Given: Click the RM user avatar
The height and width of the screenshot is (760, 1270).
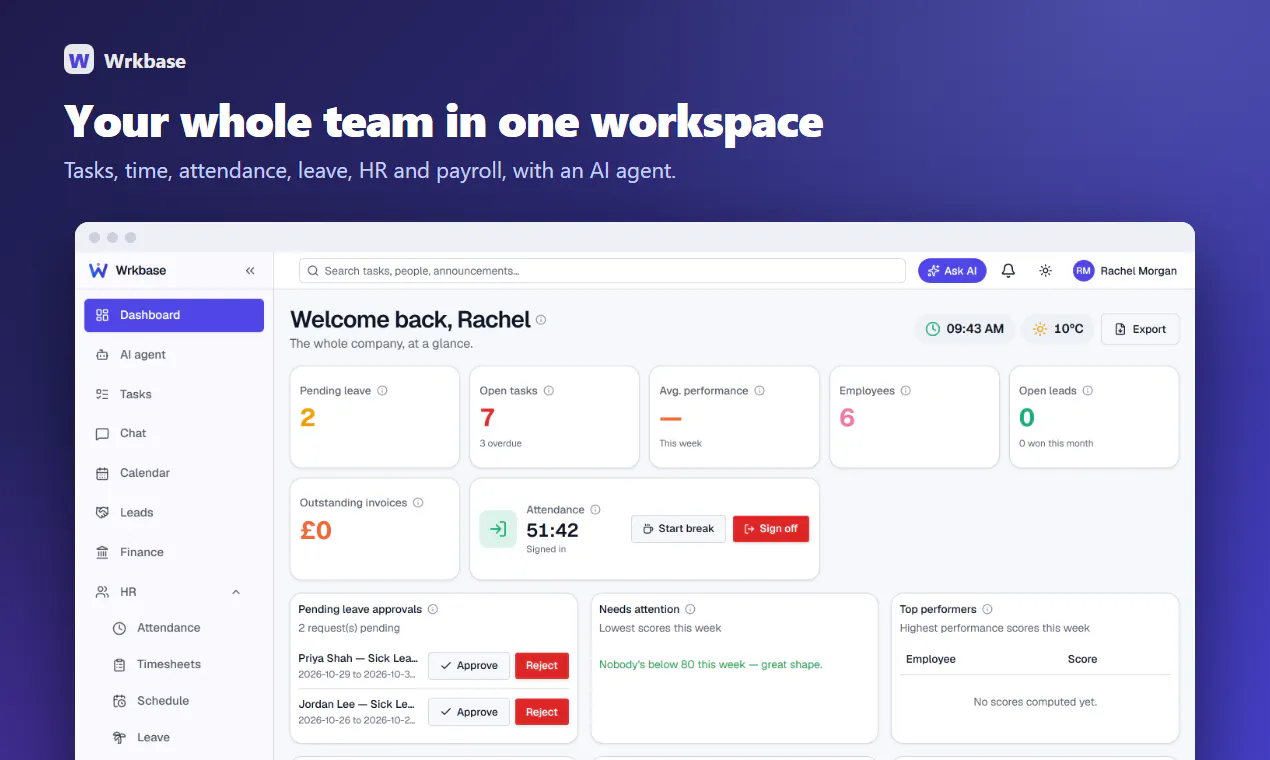Looking at the screenshot, I should [1083, 271].
